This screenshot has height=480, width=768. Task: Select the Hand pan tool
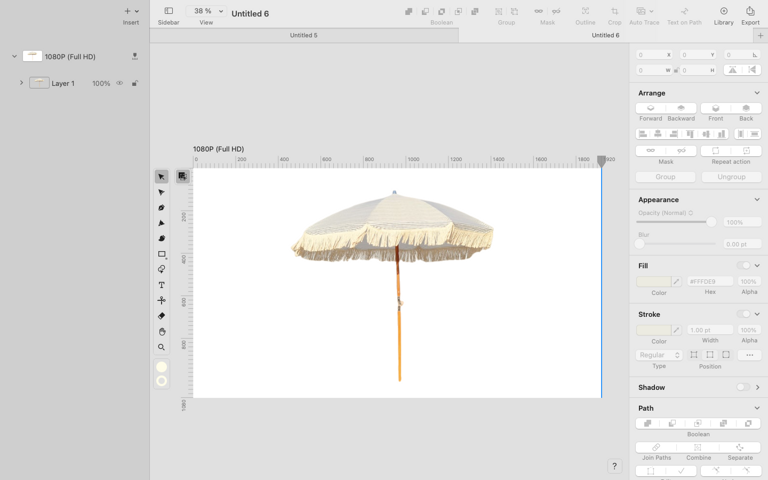[x=162, y=332]
